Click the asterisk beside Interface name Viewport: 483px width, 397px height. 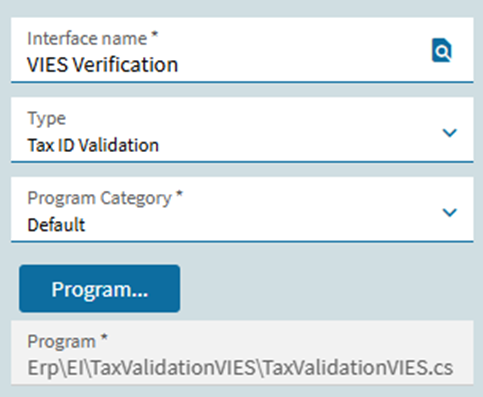155,34
